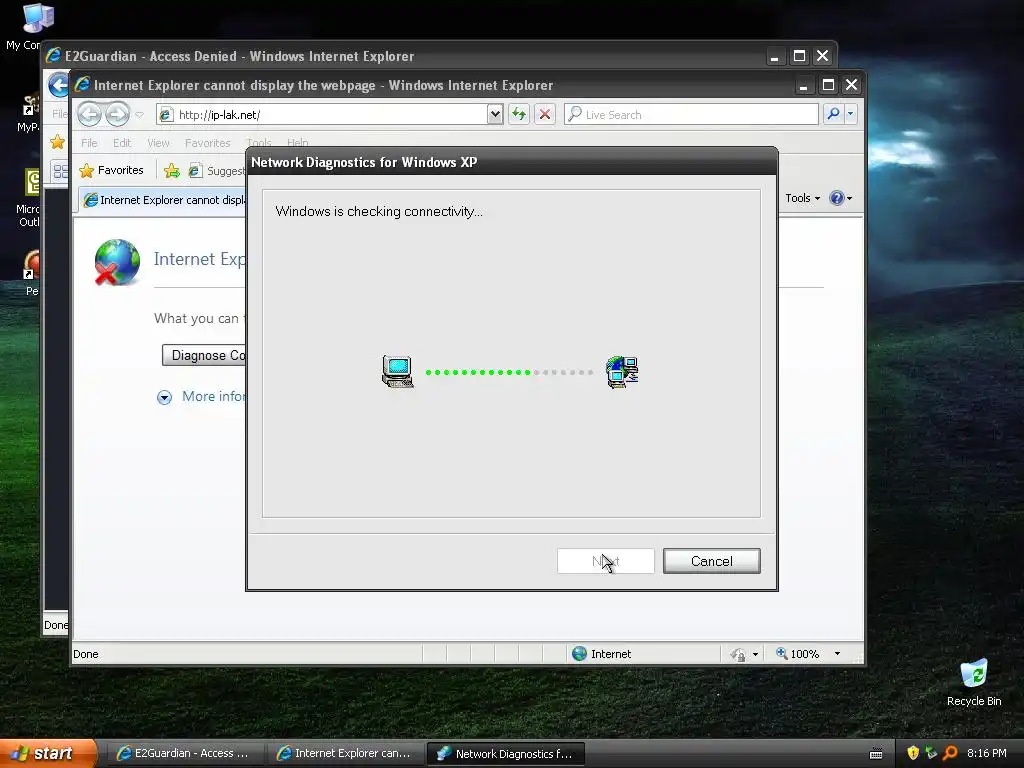Click the network globe computers icon in diagnostics
This screenshot has width=1024, height=768.
[x=622, y=372]
